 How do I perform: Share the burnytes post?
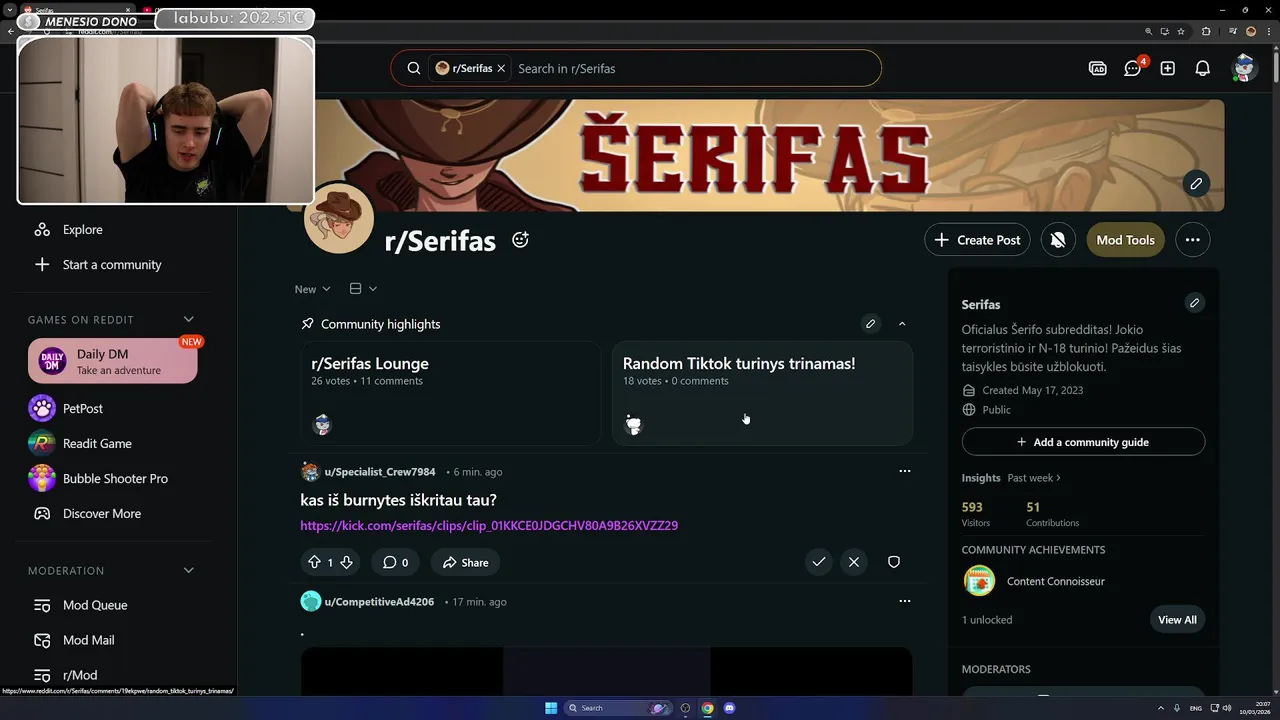[465, 562]
